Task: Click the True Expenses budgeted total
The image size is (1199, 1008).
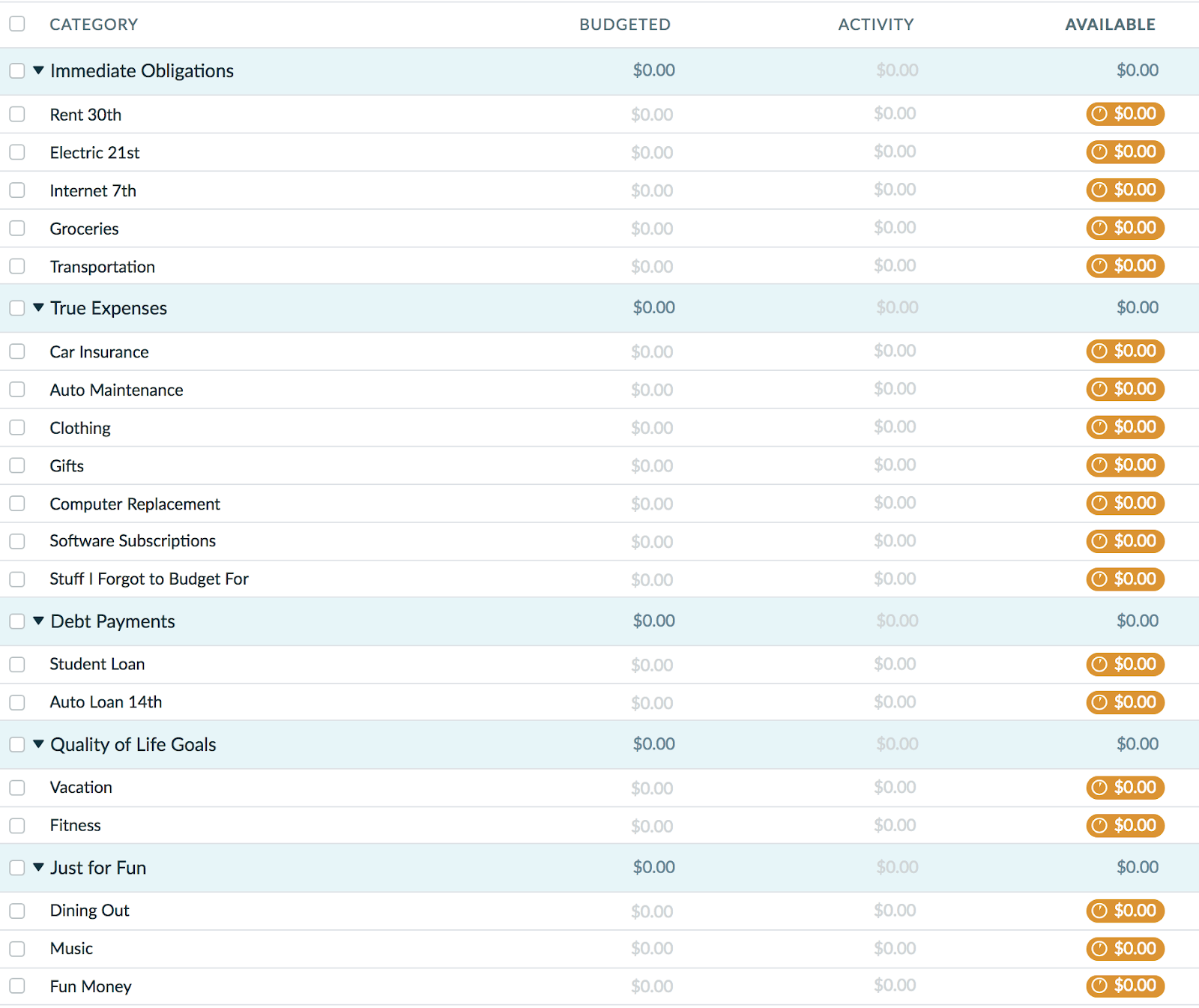Action: click(x=654, y=307)
